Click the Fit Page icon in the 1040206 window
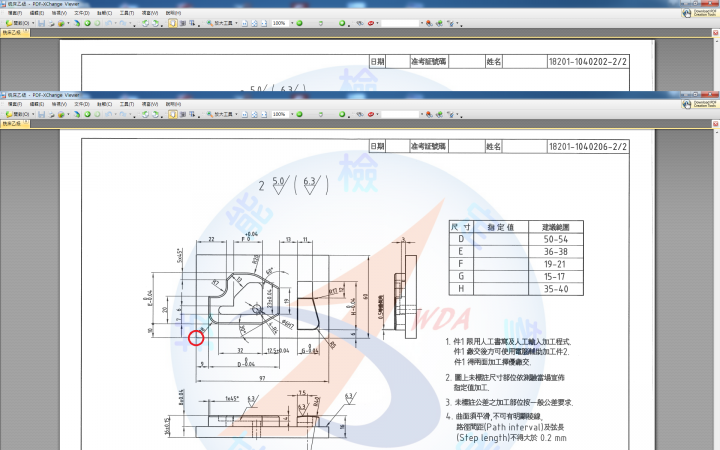This screenshot has width=720, height=450. pos(254,114)
